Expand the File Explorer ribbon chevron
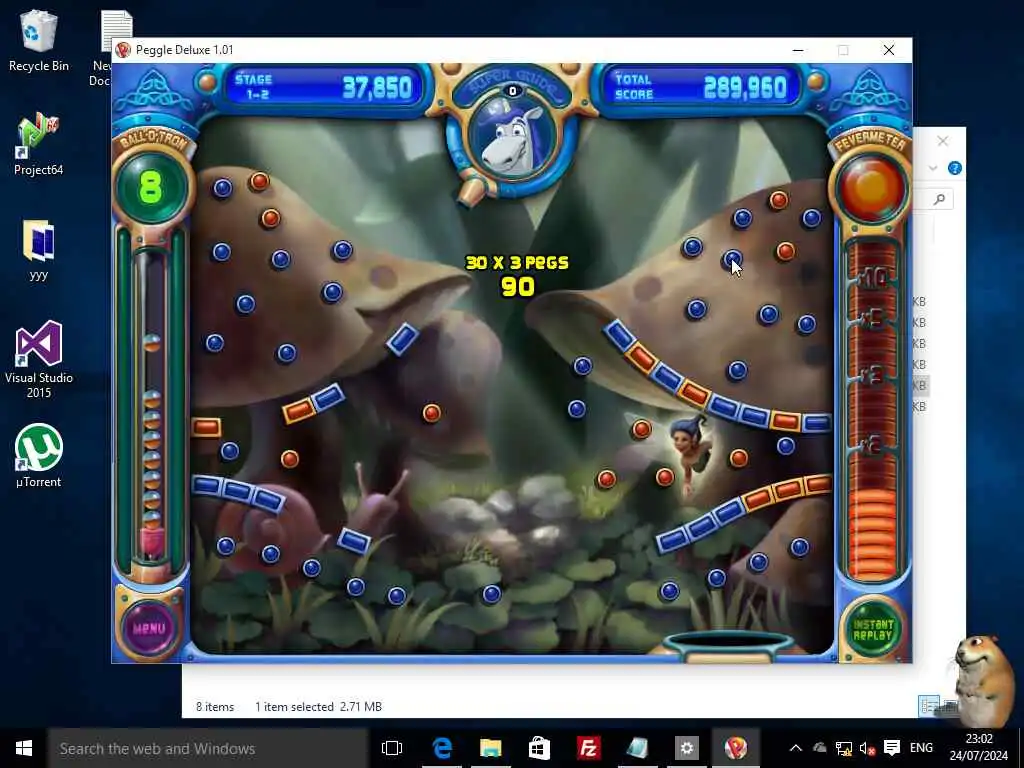Image resolution: width=1024 pixels, height=768 pixels. 933,168
